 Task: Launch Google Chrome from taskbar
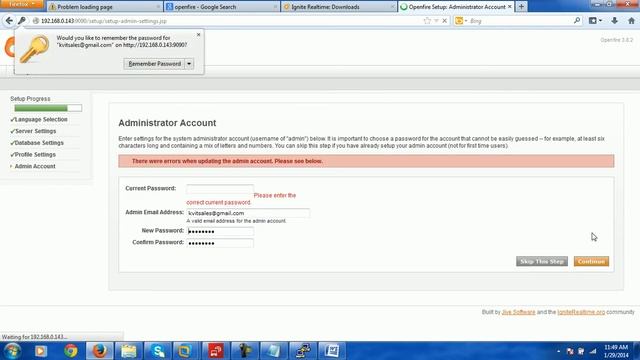(71, 351)
